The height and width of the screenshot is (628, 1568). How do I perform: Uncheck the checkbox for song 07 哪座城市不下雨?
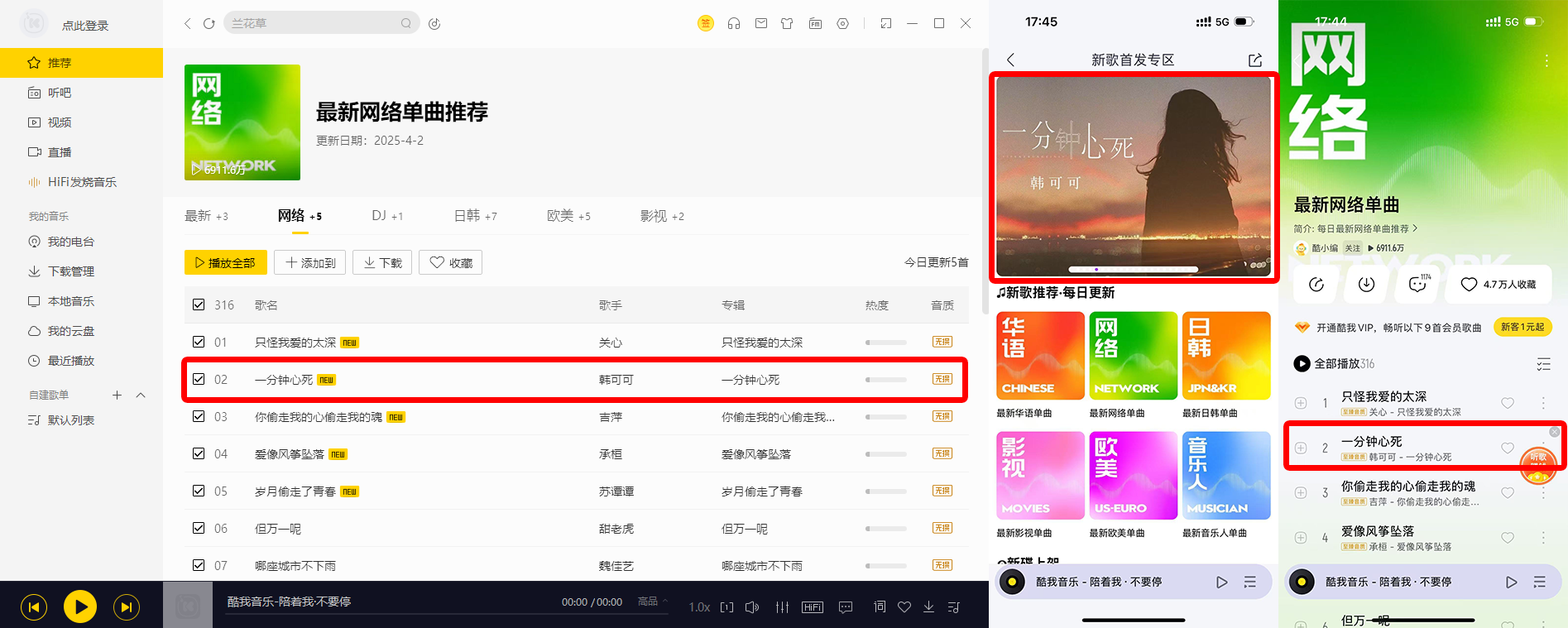click(x=199, y=565)
